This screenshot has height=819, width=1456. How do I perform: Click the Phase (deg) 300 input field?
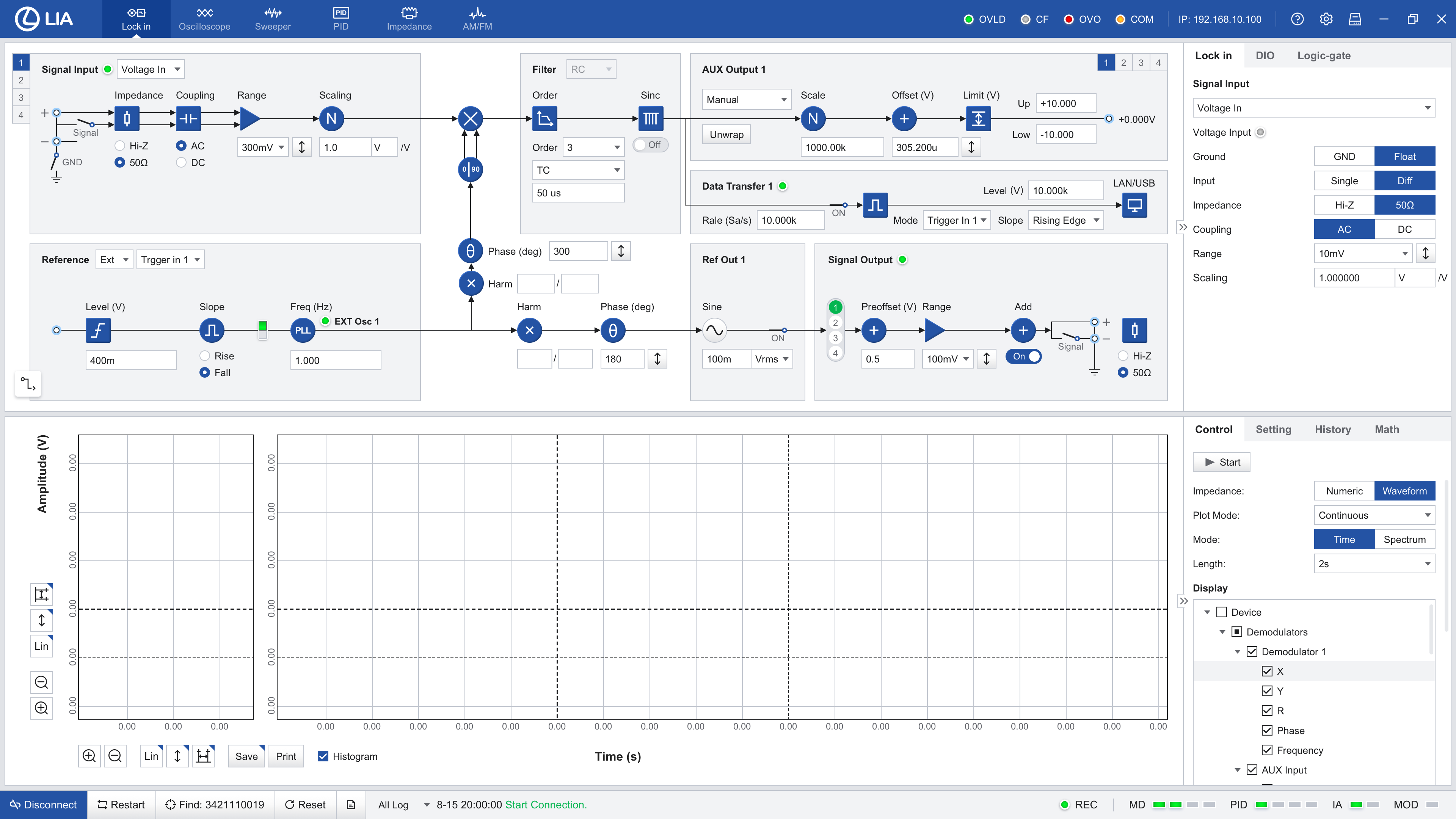[x=577, y=251]
